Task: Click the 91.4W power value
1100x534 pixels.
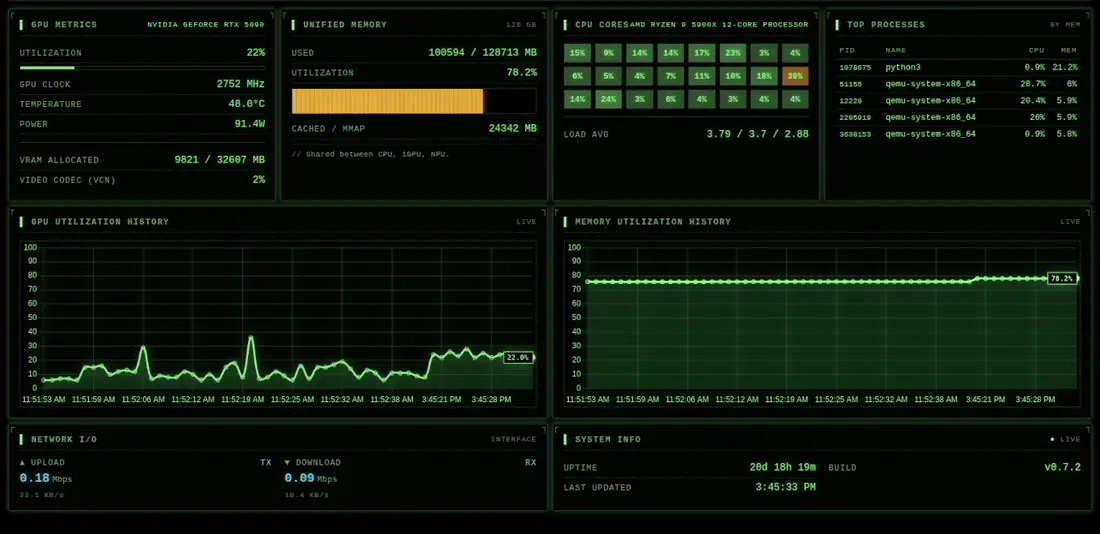Action: 250,124
